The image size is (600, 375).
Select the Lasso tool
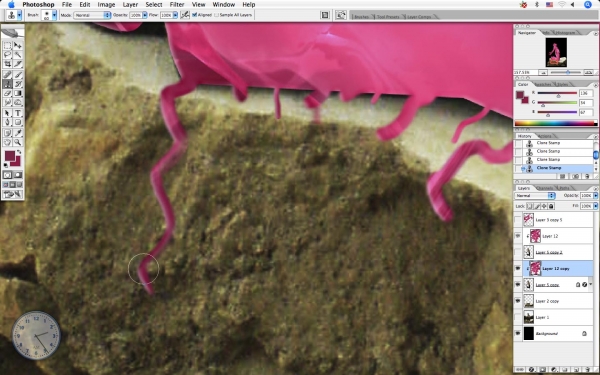[7, 55]
